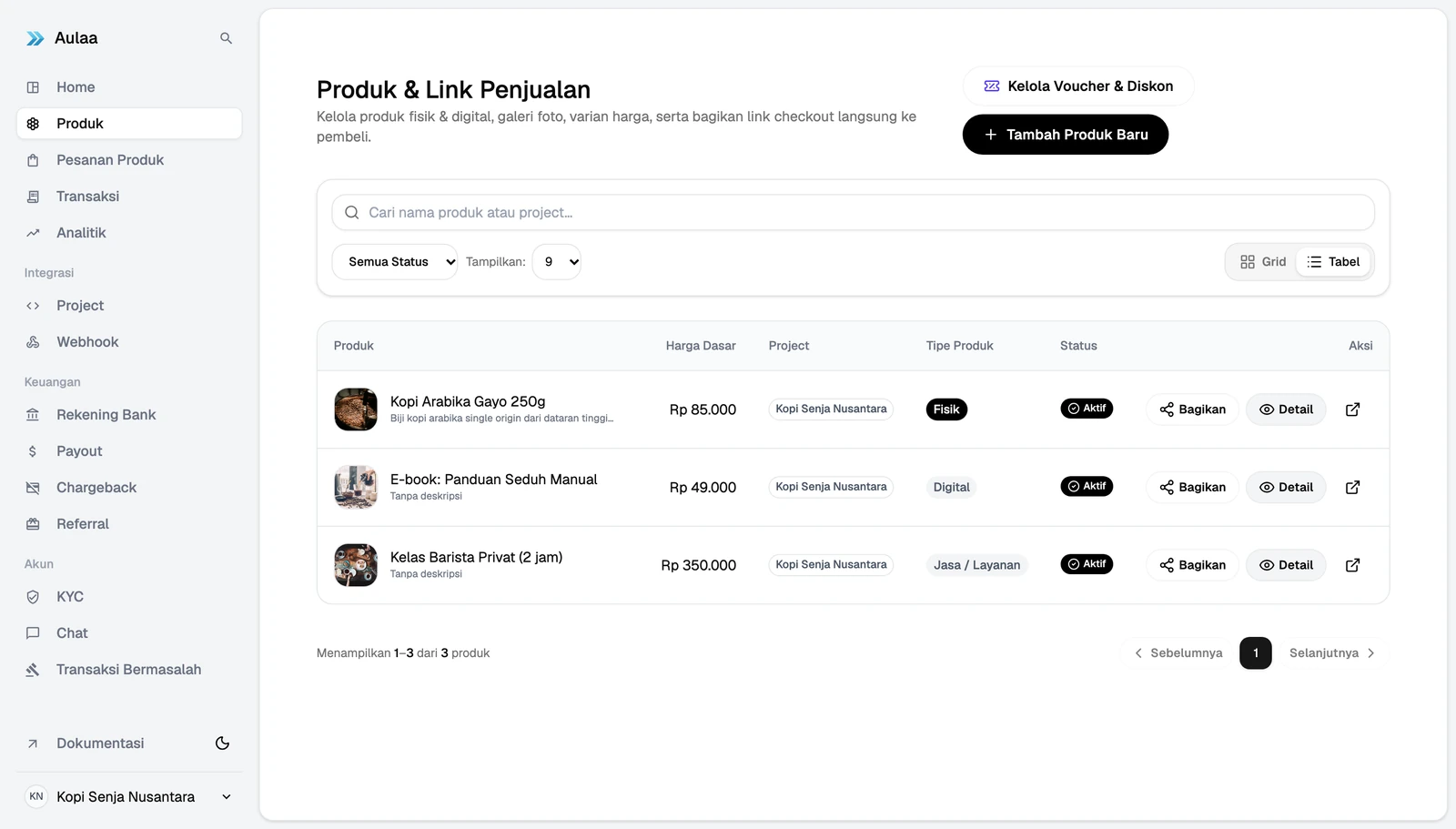View Detail for E-book: Panduan Seduh Manual
1456x829 pixels.
pyautogui.click(x=1286, y=488)
